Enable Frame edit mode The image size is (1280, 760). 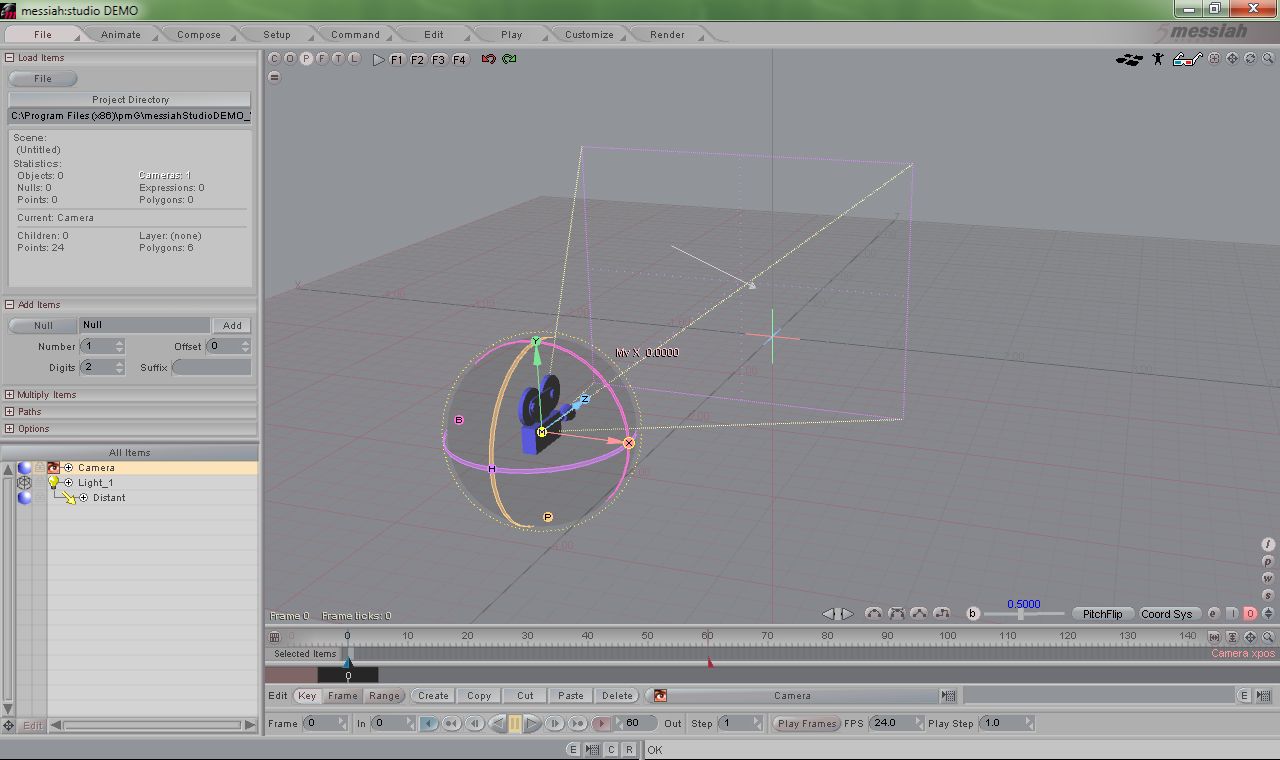click(343, 696)
